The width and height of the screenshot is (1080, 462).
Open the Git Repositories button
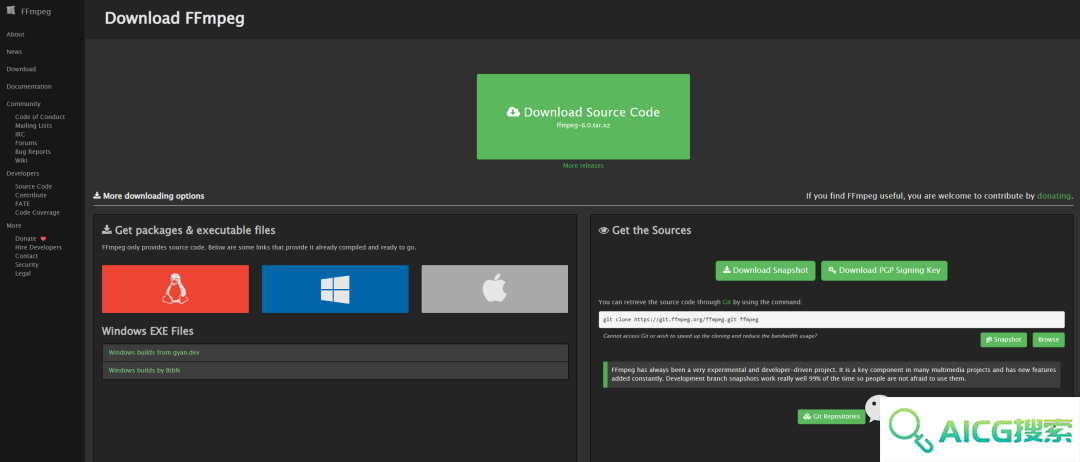click(x=831, y=417)
